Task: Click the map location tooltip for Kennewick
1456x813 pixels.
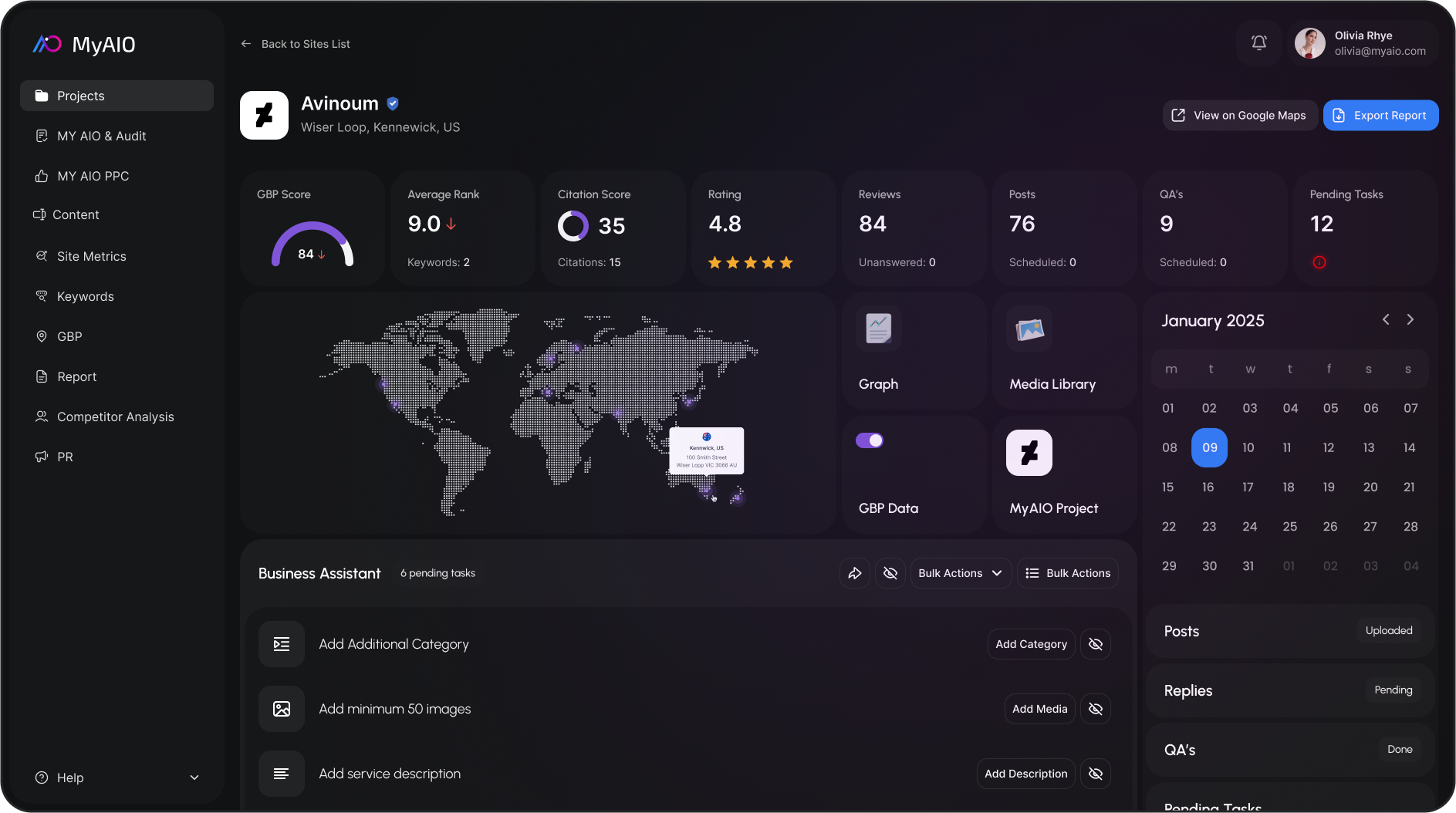Action: point(707,450)
